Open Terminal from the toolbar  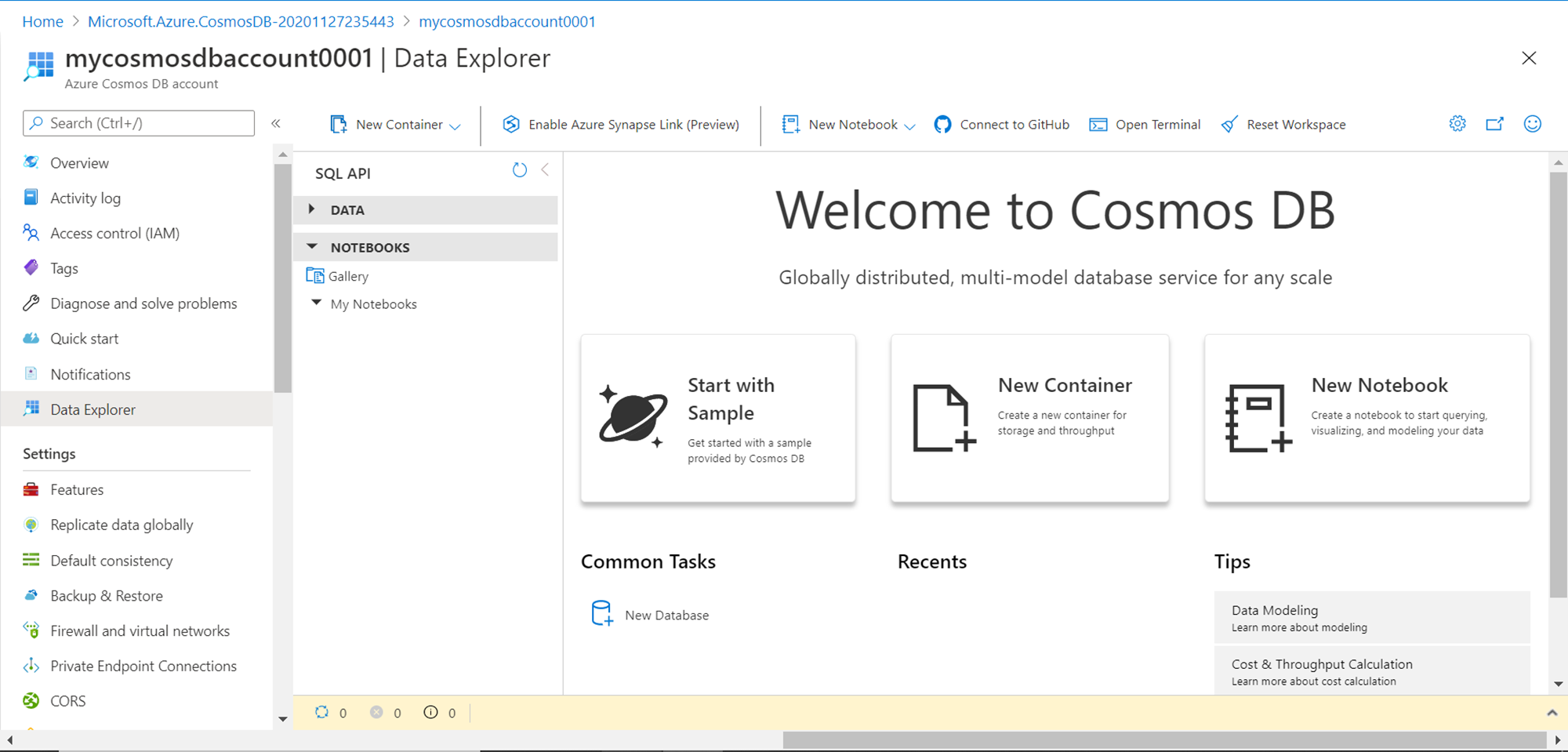(1145, 125)
